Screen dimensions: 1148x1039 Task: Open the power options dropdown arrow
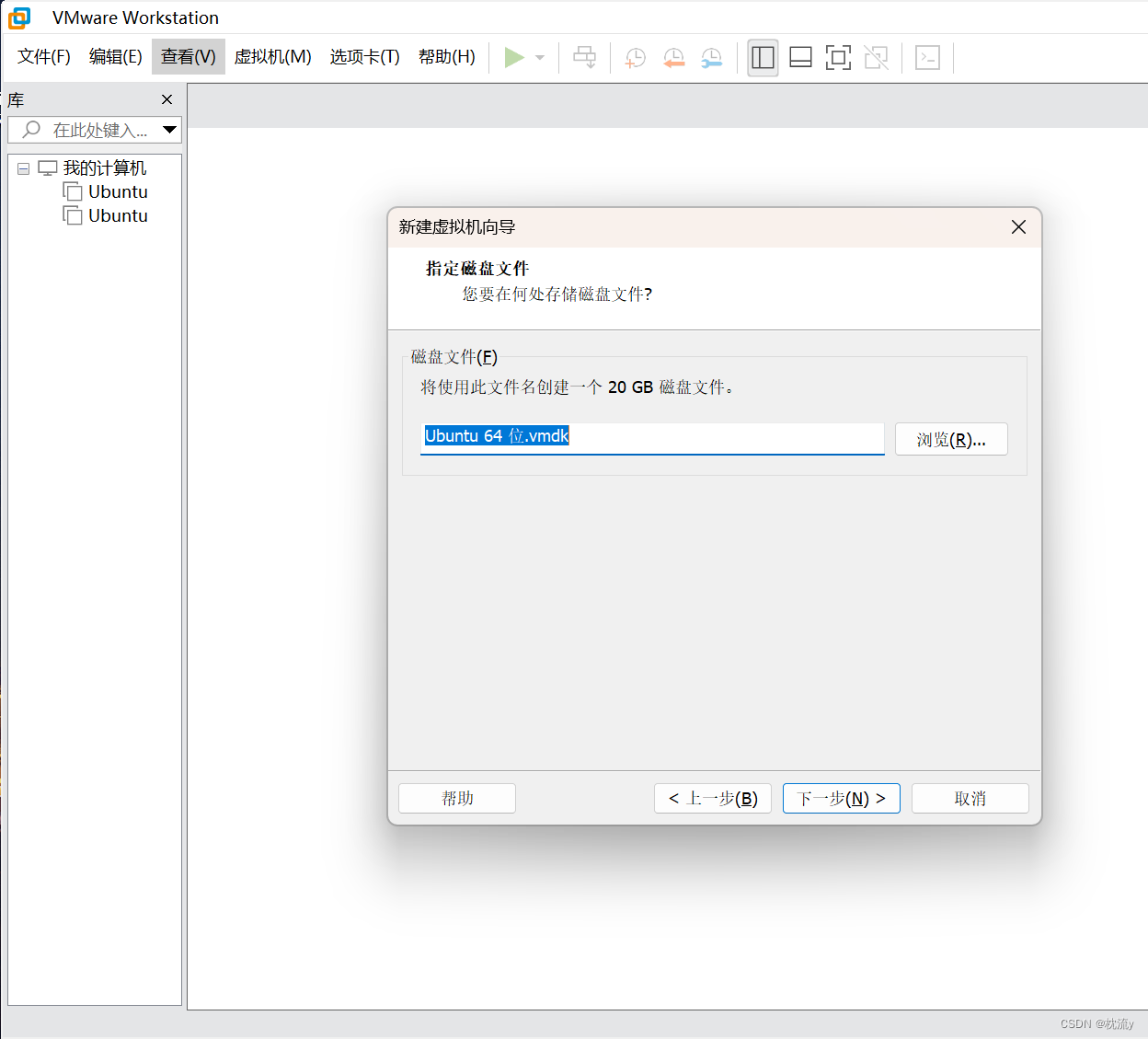(540, 57)
